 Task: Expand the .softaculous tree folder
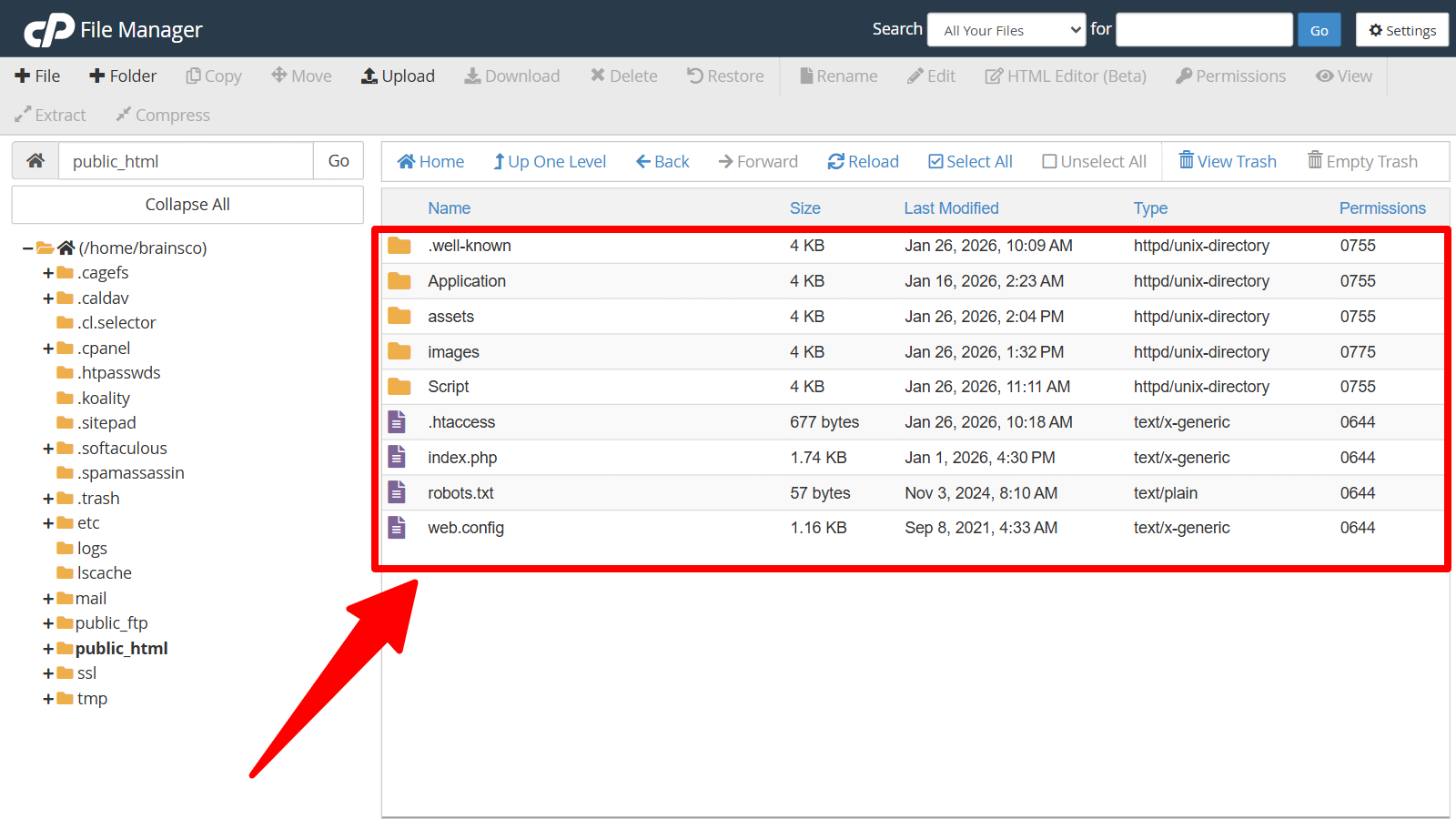48,449
